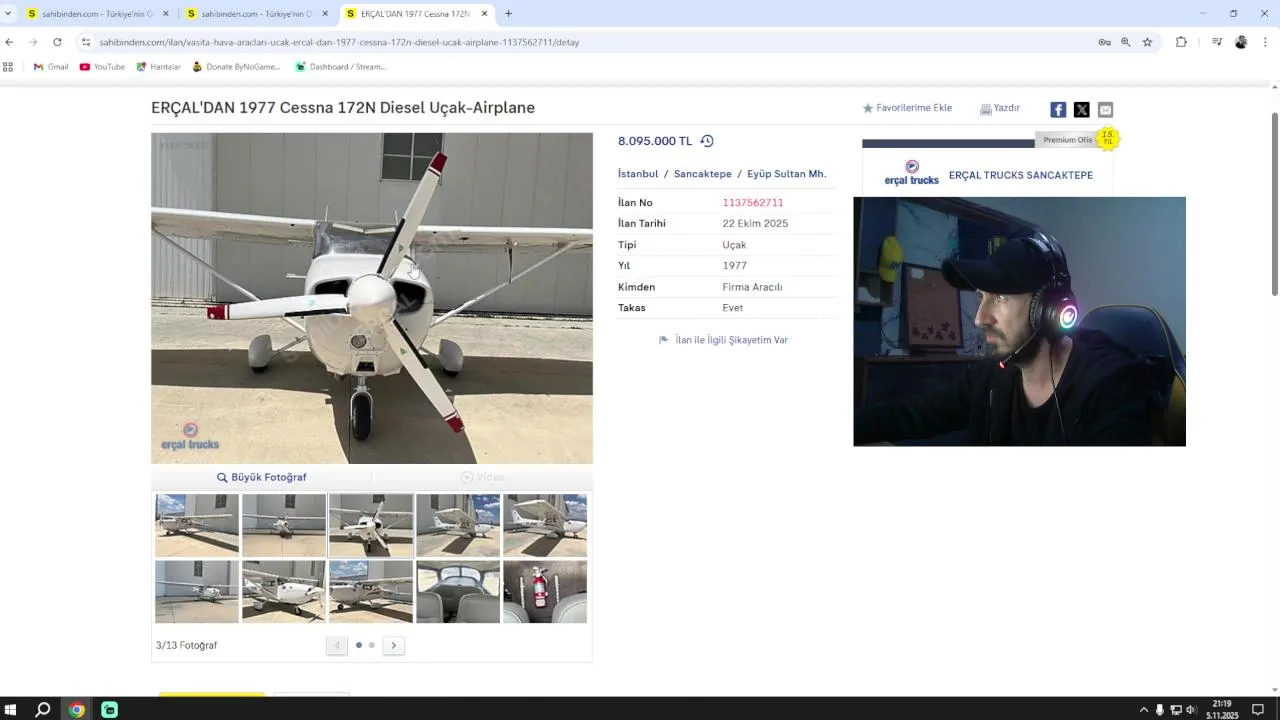Open Dashboard / Stream bookmark
Viewport: 1280px width, 720px height.
[x=341, y=67]
